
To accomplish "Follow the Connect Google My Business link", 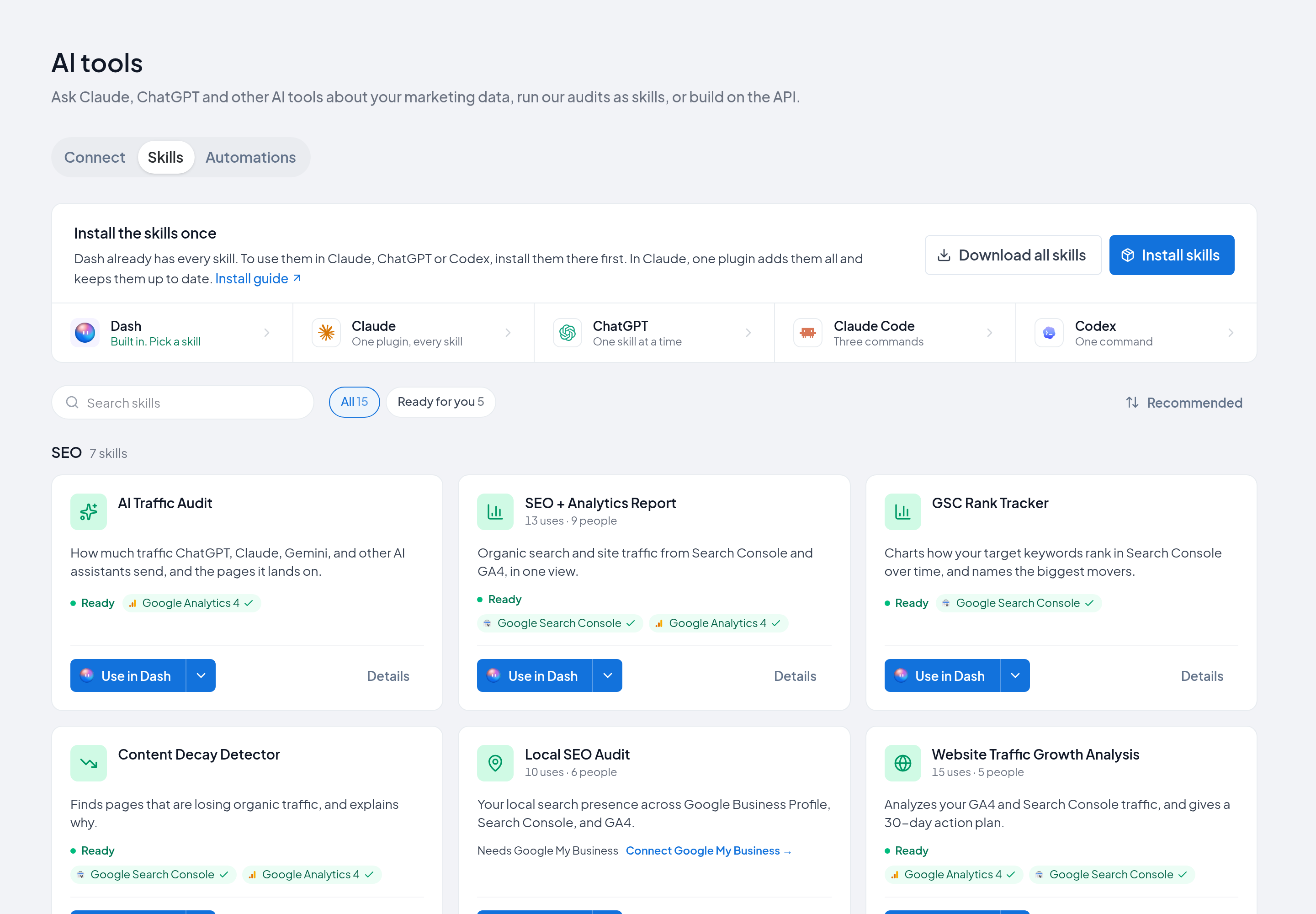I will (709, 851).
